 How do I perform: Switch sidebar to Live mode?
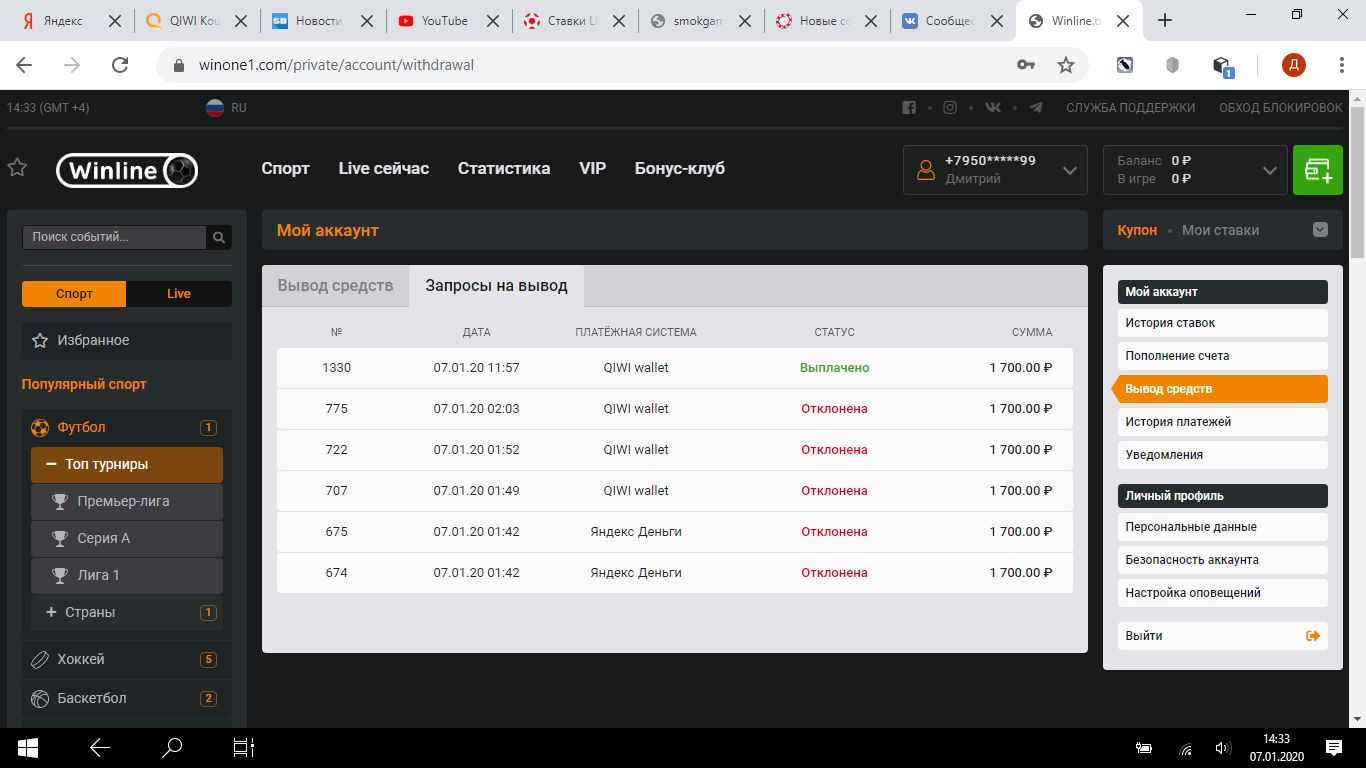point(179,294)
